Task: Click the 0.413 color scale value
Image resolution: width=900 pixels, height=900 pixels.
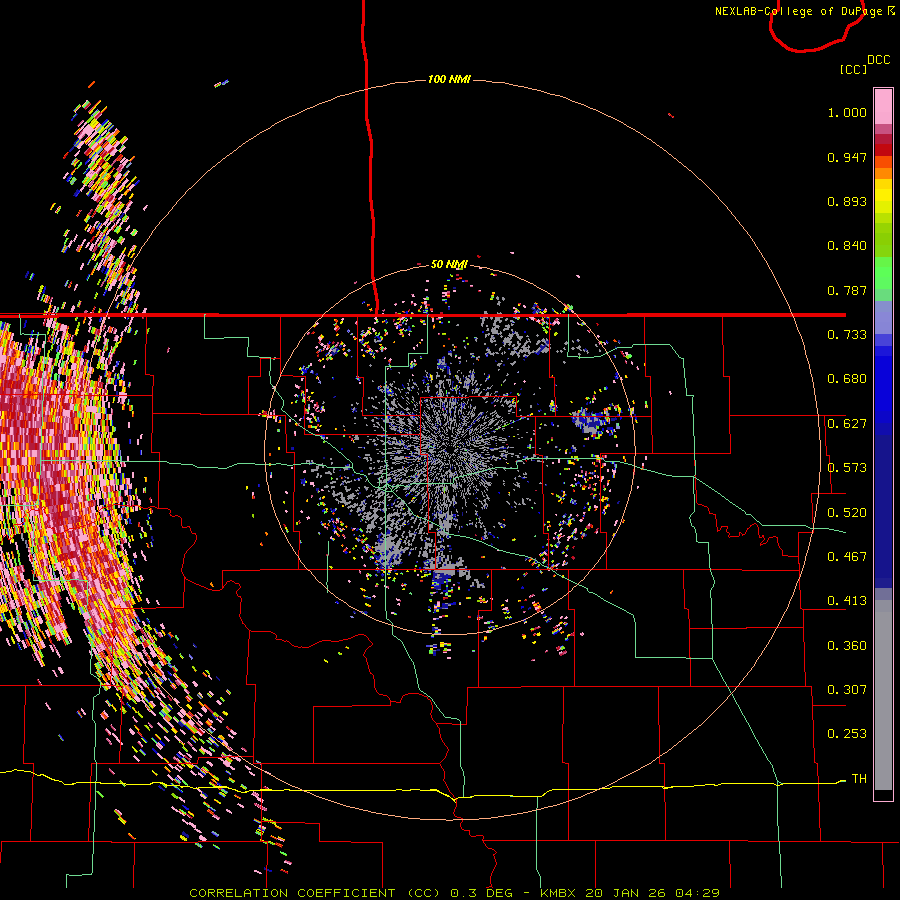Action: click(x=847, y=601)
